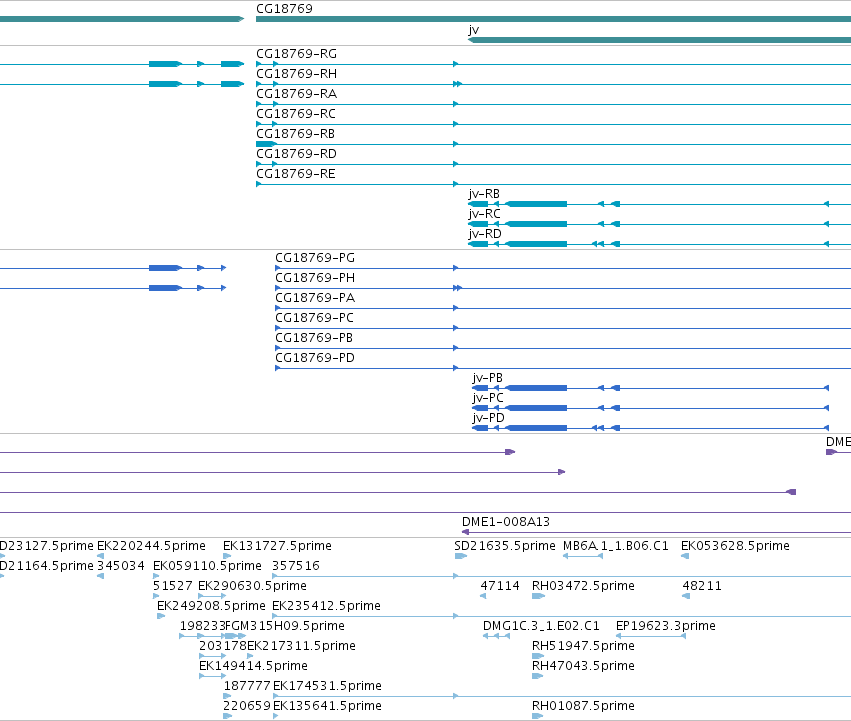Click EST RH51947.5prime
Viewport: 851px width, 721px height.
[x=583, y=646]
